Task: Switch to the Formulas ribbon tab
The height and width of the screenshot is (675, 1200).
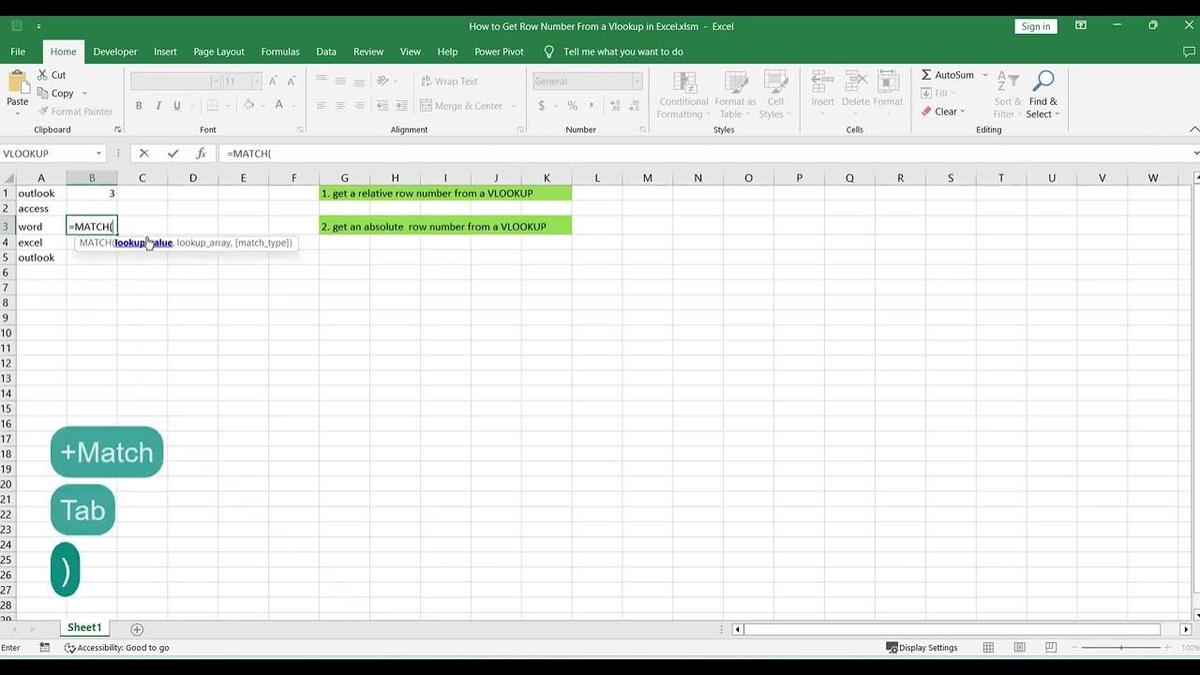Action: tap(280, 51)
